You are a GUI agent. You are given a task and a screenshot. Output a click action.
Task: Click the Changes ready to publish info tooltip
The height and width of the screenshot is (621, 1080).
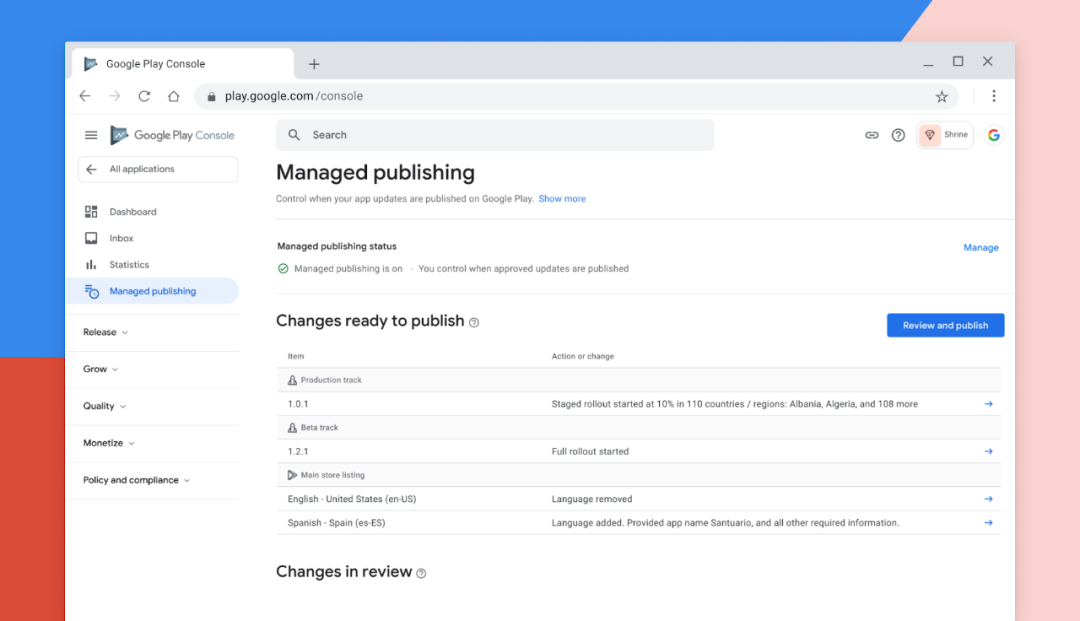coord(473,322)
